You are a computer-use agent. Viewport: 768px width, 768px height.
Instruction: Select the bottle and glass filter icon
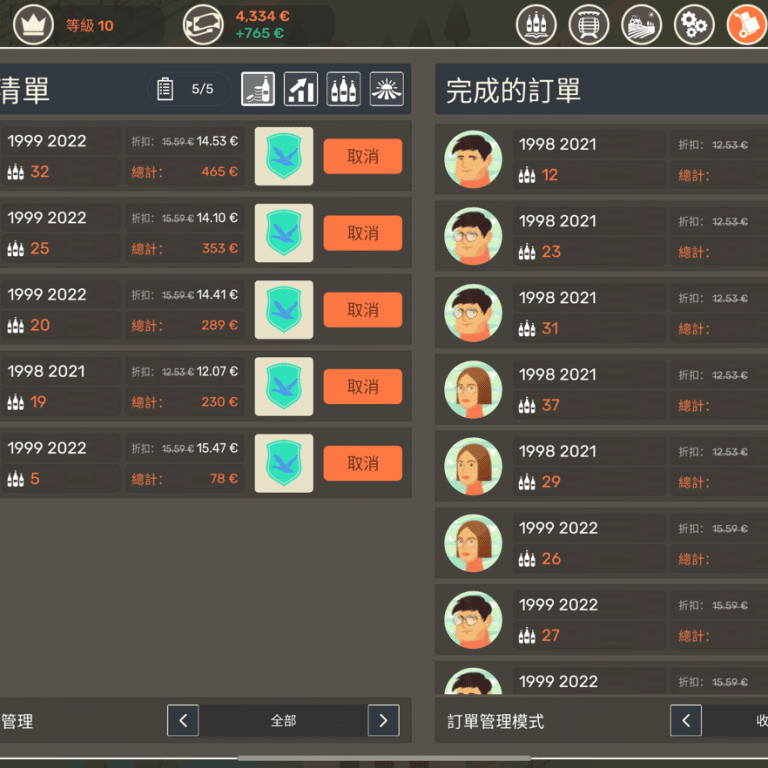[x=259, y=89]
